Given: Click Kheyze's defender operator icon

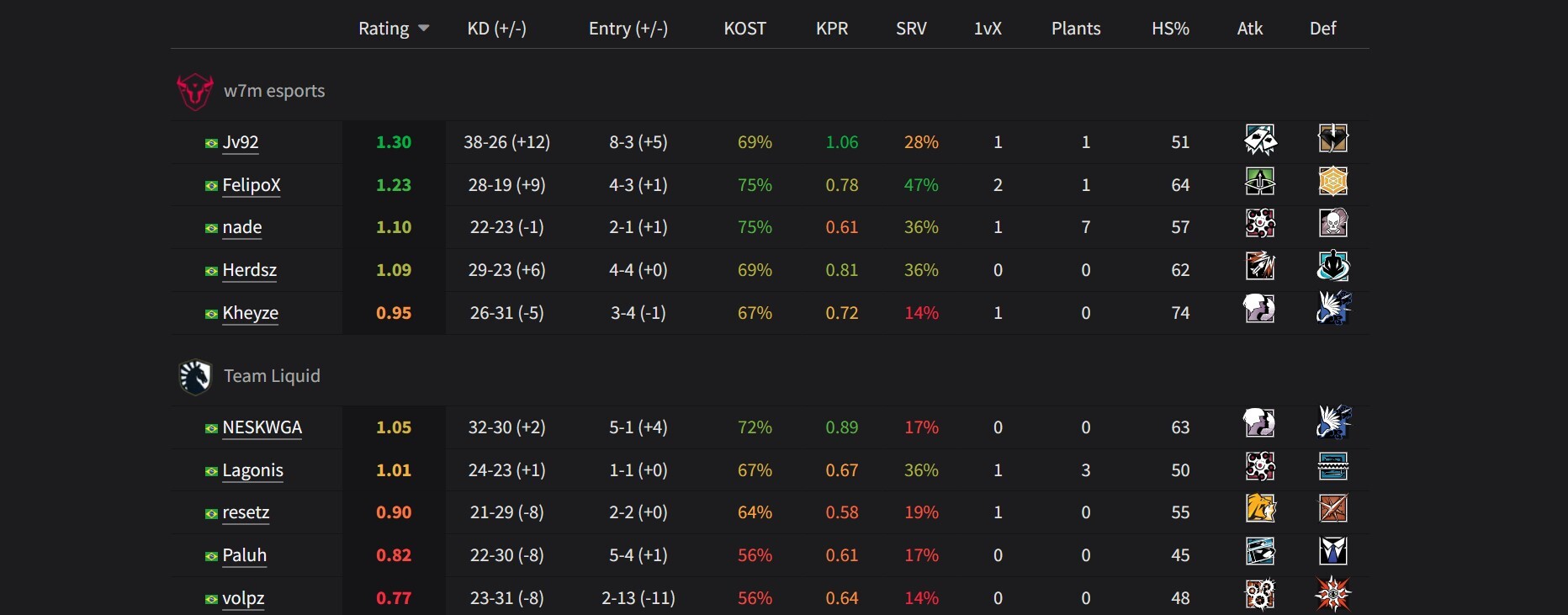Looking at the screenshot, I should tap(1333, 309).
